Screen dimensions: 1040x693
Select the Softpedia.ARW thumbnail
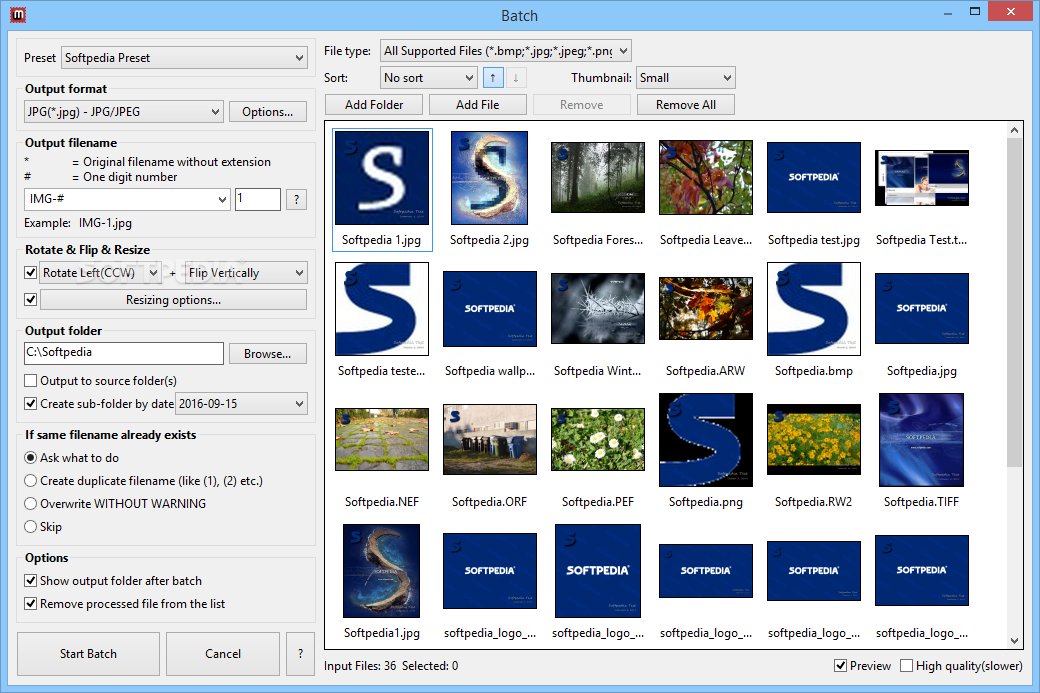coord(706,308)
